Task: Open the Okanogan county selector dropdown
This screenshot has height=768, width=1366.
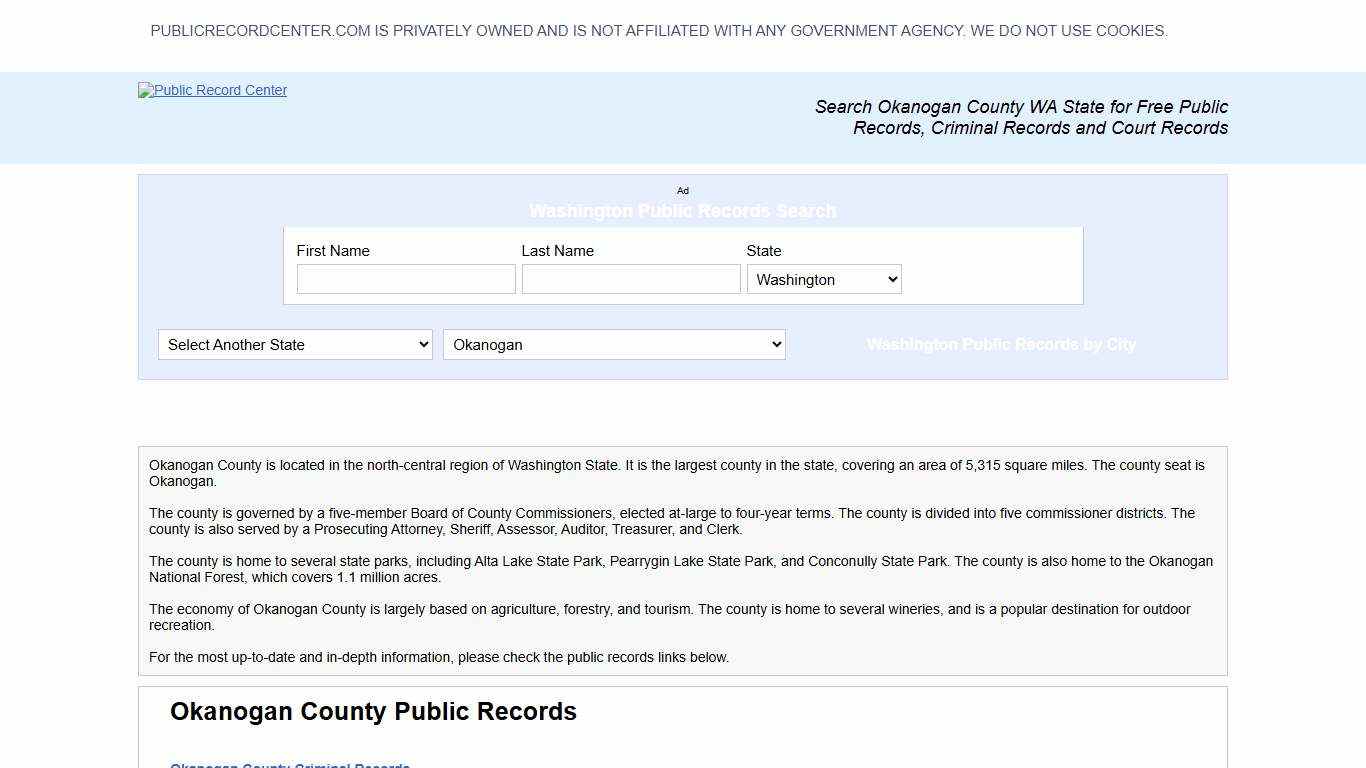Action: pos(613,344)
